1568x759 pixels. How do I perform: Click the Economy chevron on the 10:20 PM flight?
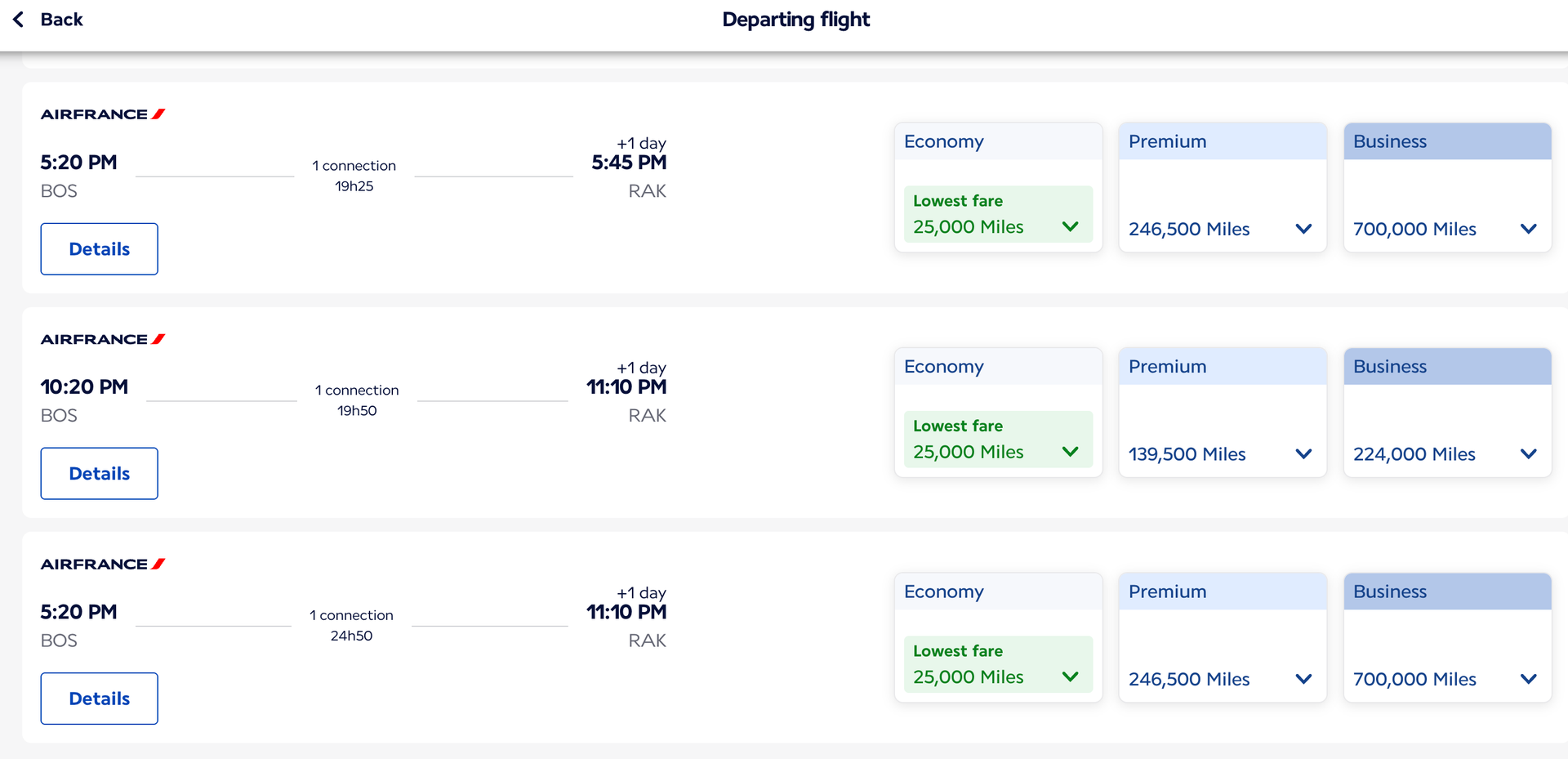click(1071, 451)
